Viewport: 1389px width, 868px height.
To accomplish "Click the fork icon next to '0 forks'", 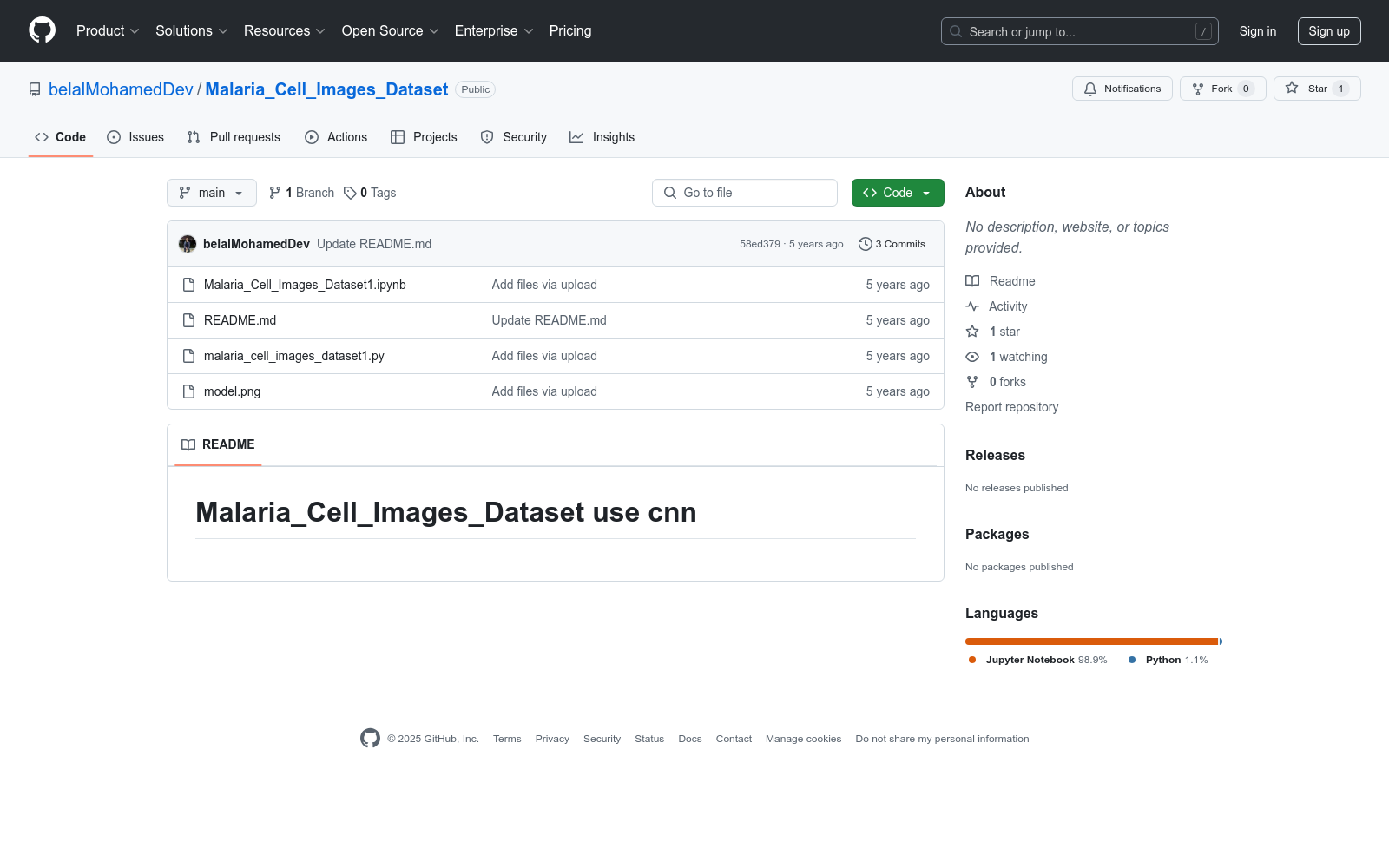I will pos(972,382).
